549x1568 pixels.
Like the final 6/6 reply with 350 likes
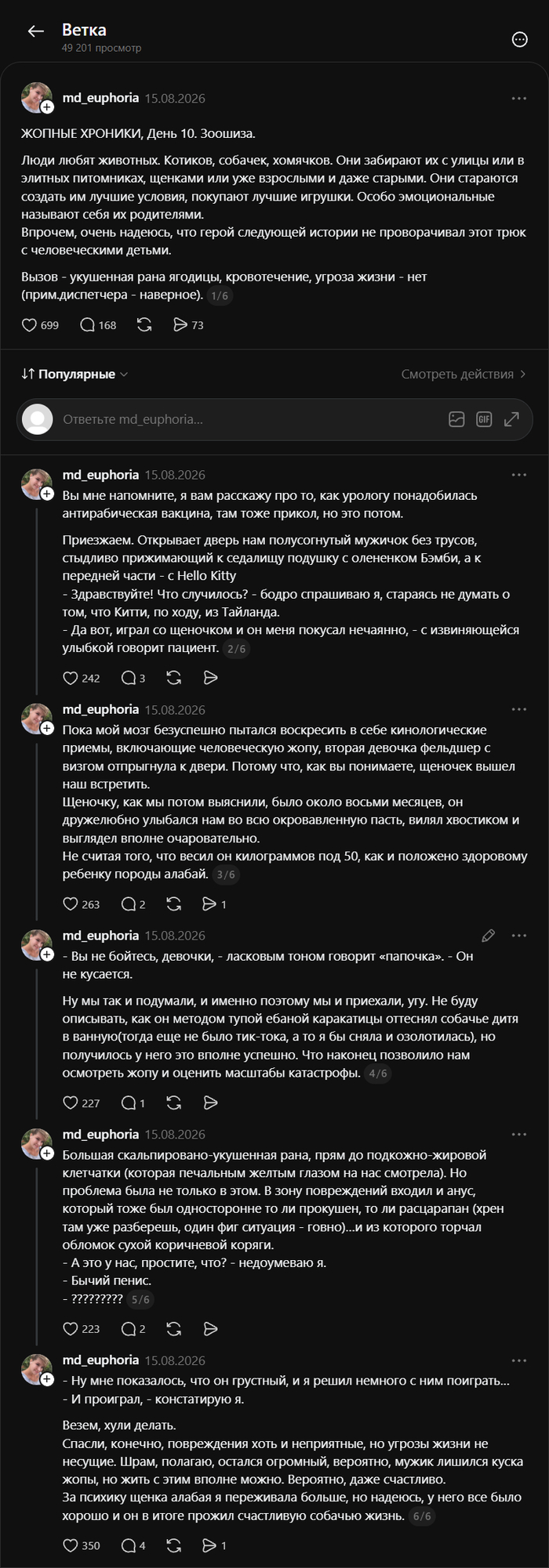tap(82, 1545)
